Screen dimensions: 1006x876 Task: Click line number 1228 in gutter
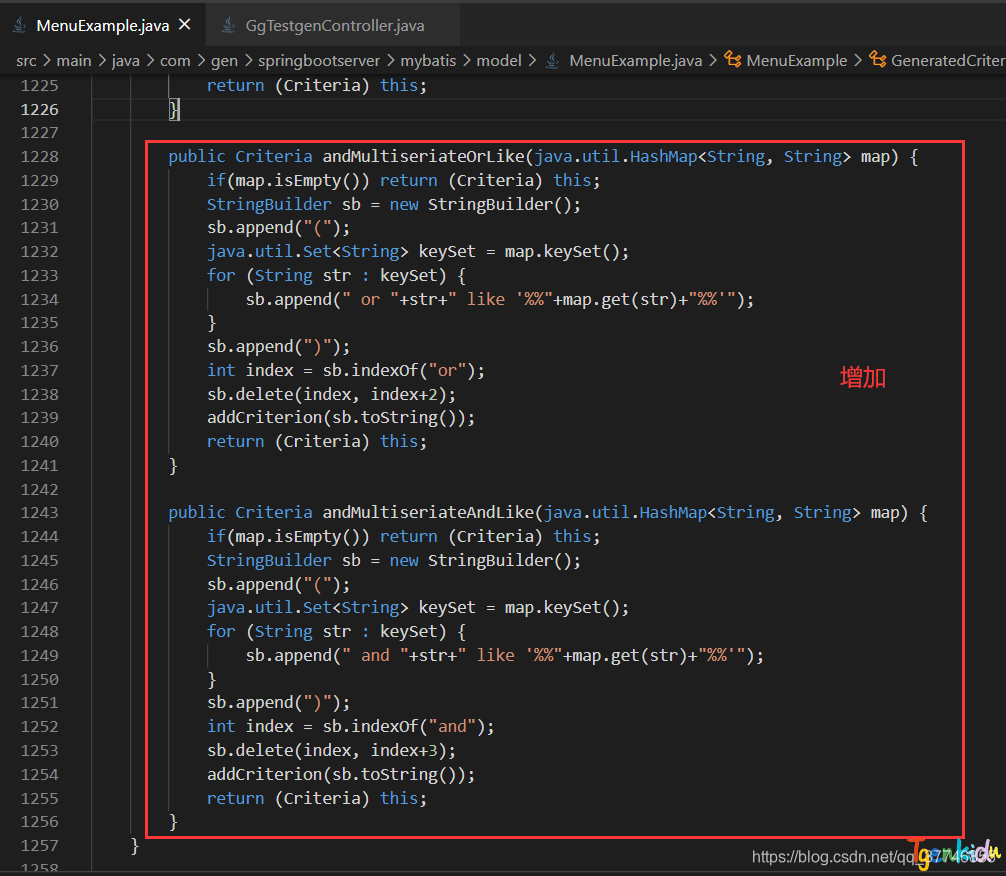click(x=39, y=157)
